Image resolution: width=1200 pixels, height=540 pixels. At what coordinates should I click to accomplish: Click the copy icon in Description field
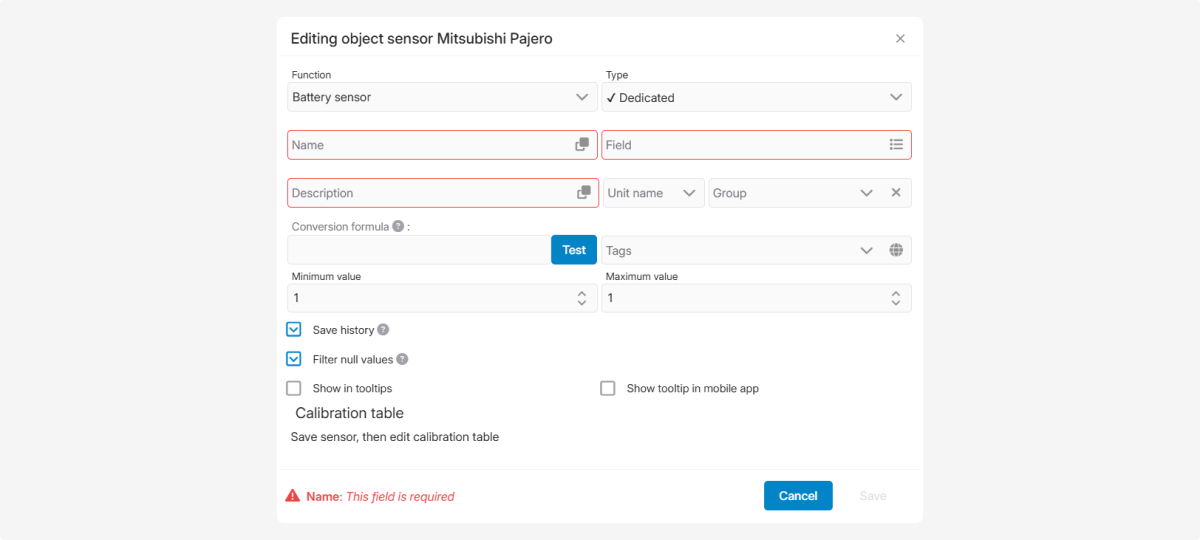[x=583, y=193]
